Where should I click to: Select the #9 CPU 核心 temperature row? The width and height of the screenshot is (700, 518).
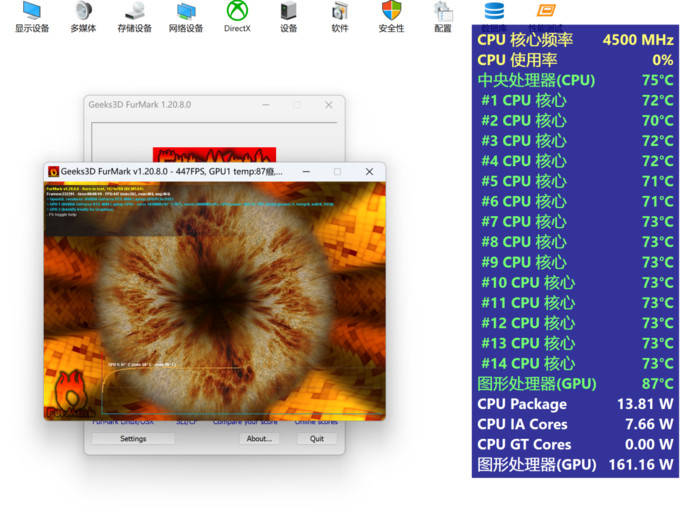[x=575, y=262]
